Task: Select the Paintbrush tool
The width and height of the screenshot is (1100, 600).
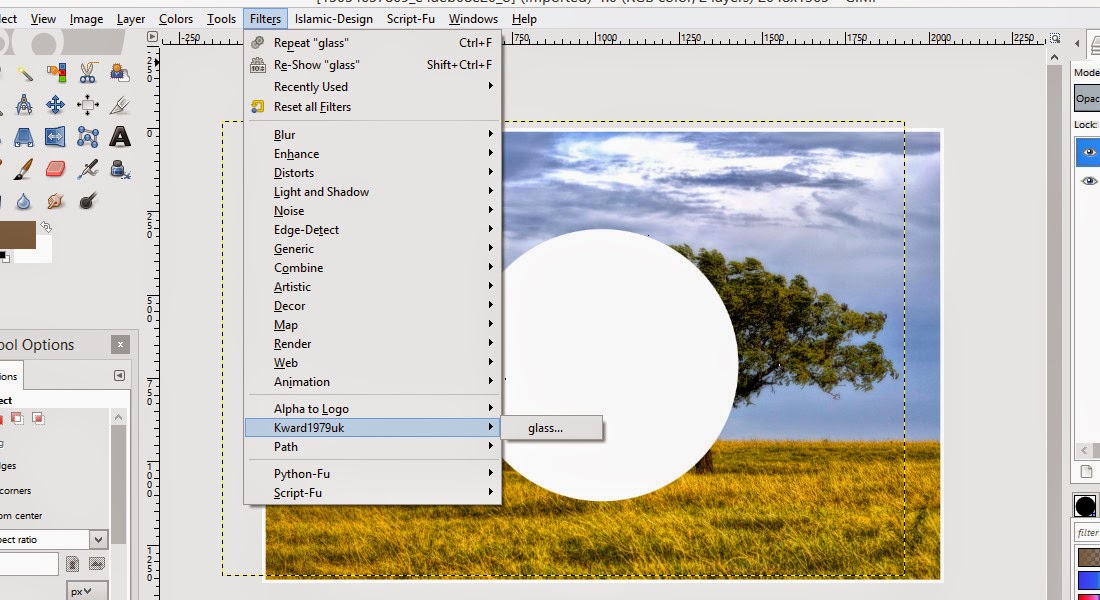Action: point(23,169)
